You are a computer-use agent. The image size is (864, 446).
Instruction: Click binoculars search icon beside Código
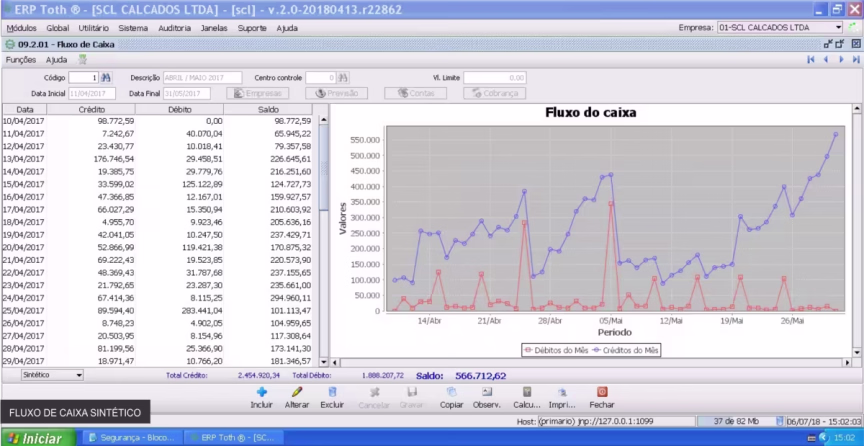[x=107, y=77]
